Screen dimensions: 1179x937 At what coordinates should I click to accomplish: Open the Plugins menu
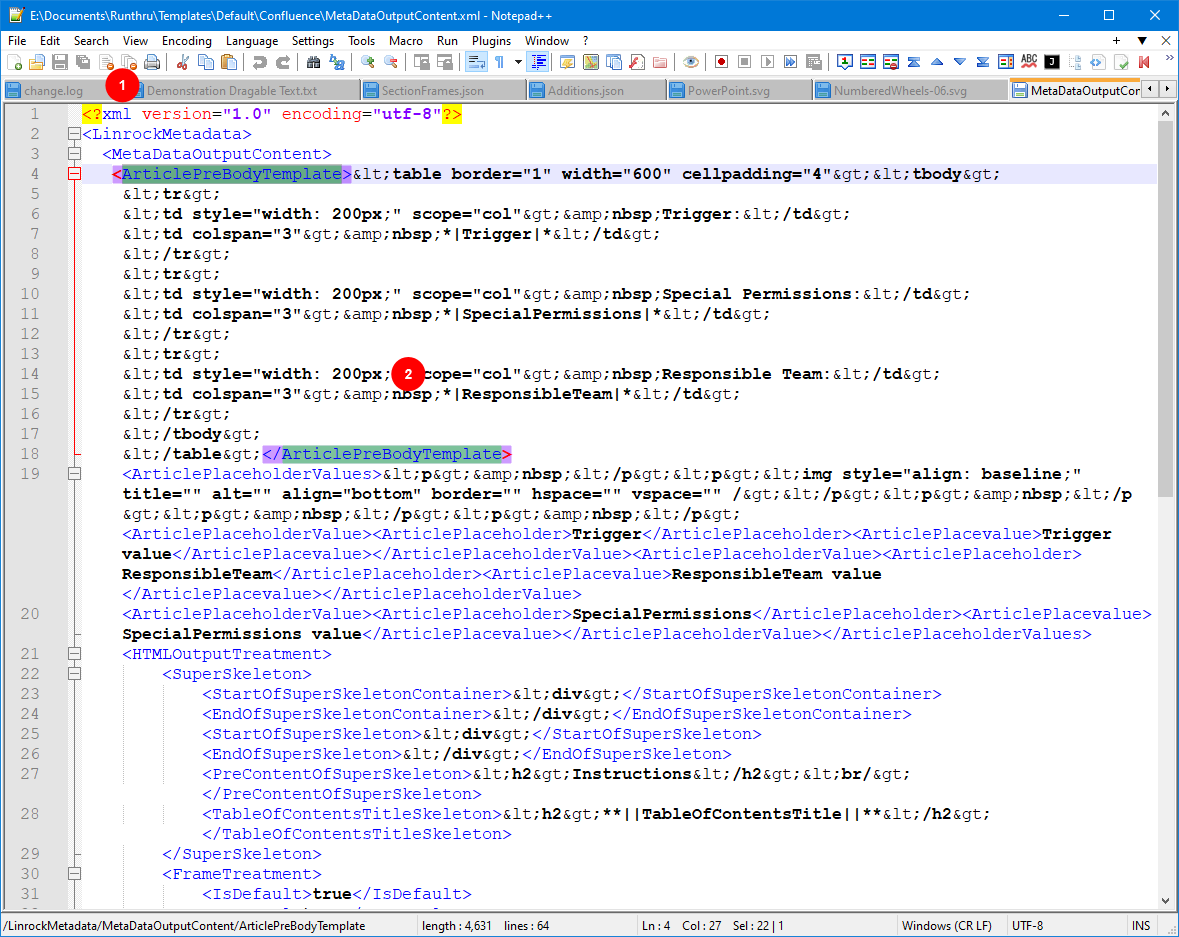pos(491,41)
